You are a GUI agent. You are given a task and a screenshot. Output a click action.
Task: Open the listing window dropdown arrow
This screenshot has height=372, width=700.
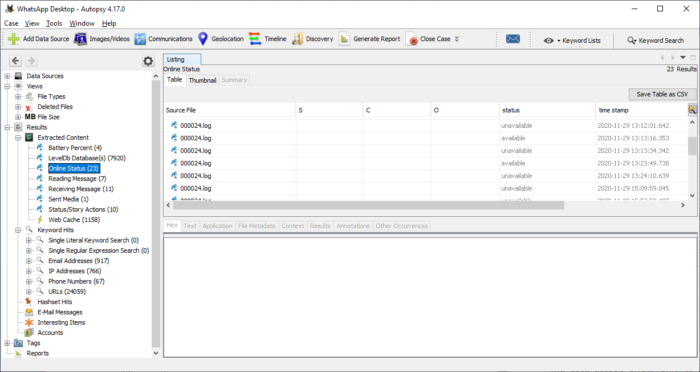683,58
